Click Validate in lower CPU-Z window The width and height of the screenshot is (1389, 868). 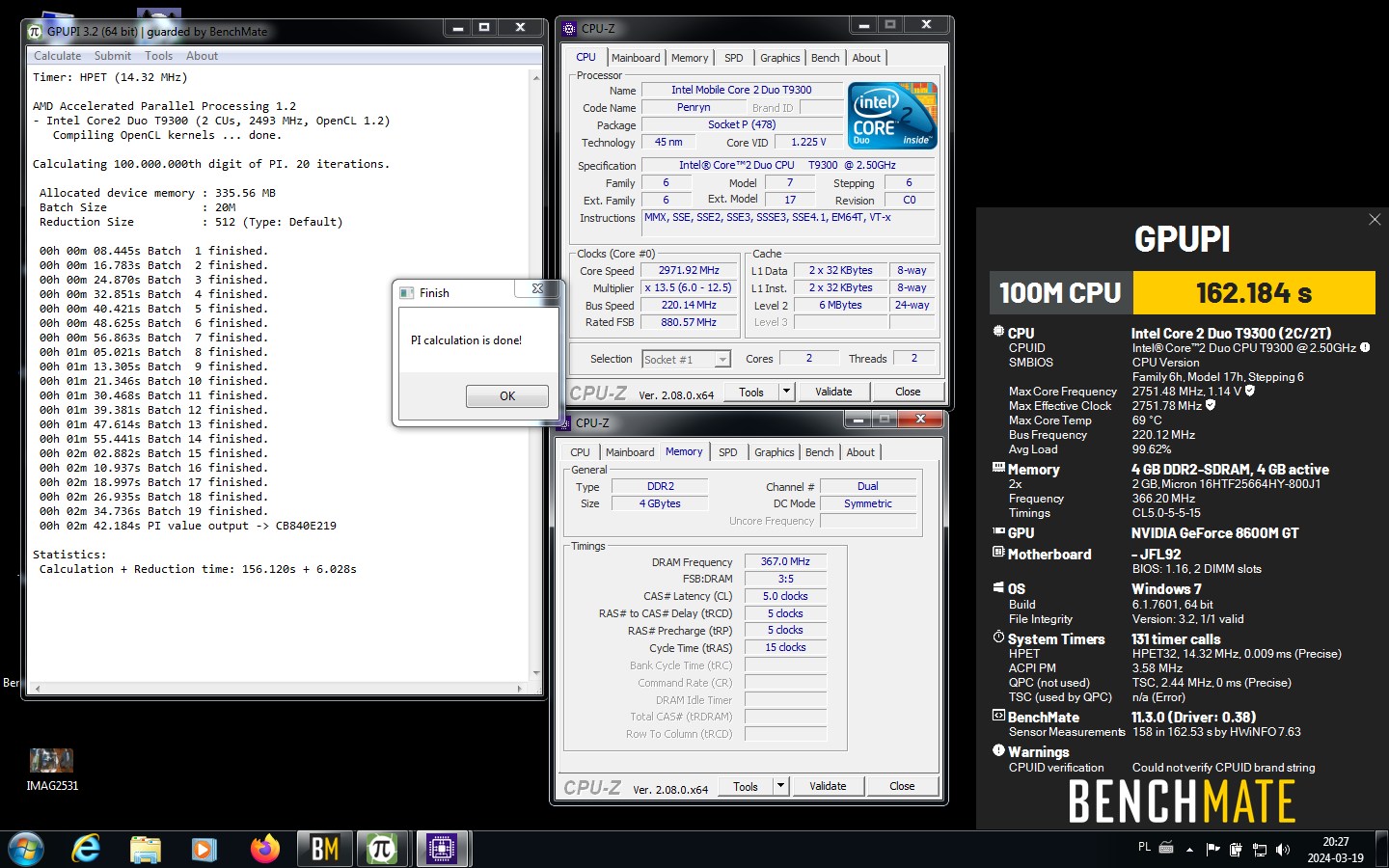(828, 786)
